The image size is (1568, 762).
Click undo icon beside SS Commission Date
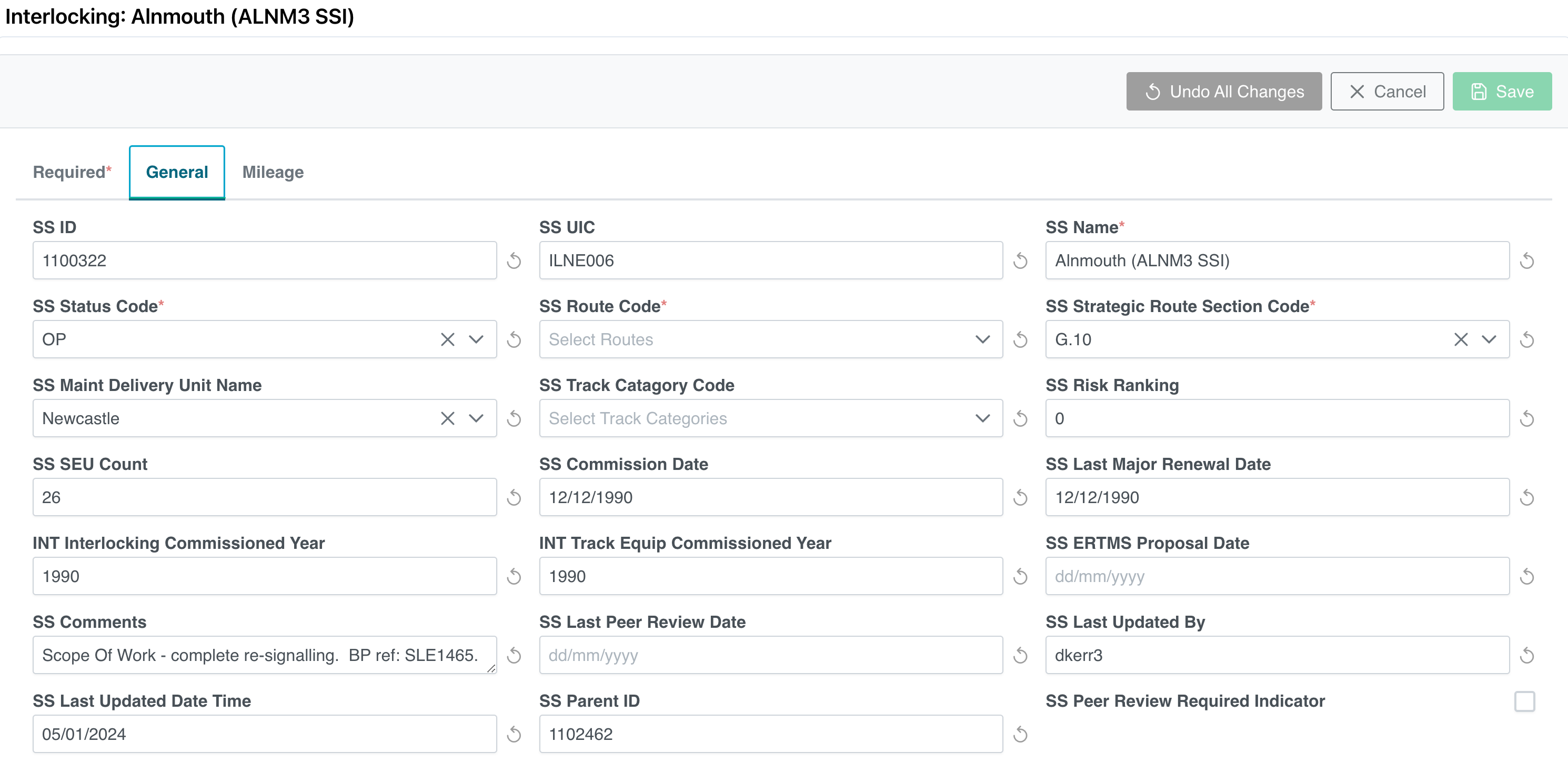pyautogui.click(x=1021, y=498)
